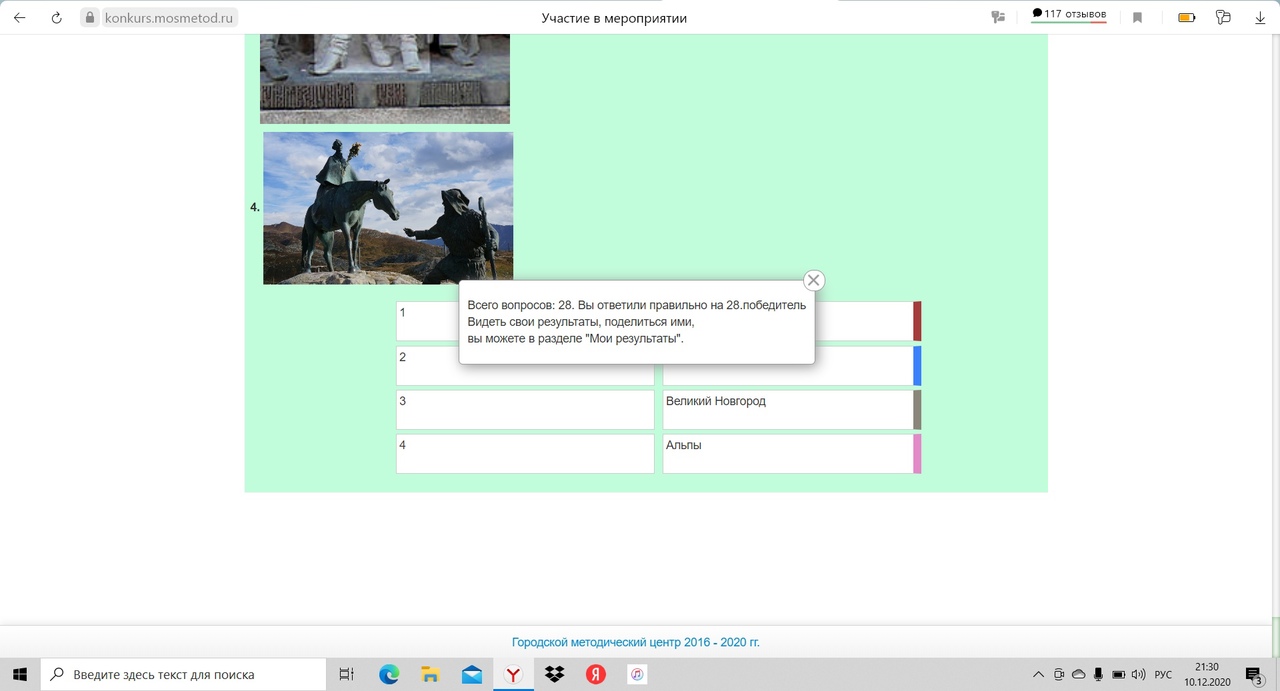The image size is (1280, 691).
Task: Select the Великий Новгород answer option
Action: click(x=787, y=410)
